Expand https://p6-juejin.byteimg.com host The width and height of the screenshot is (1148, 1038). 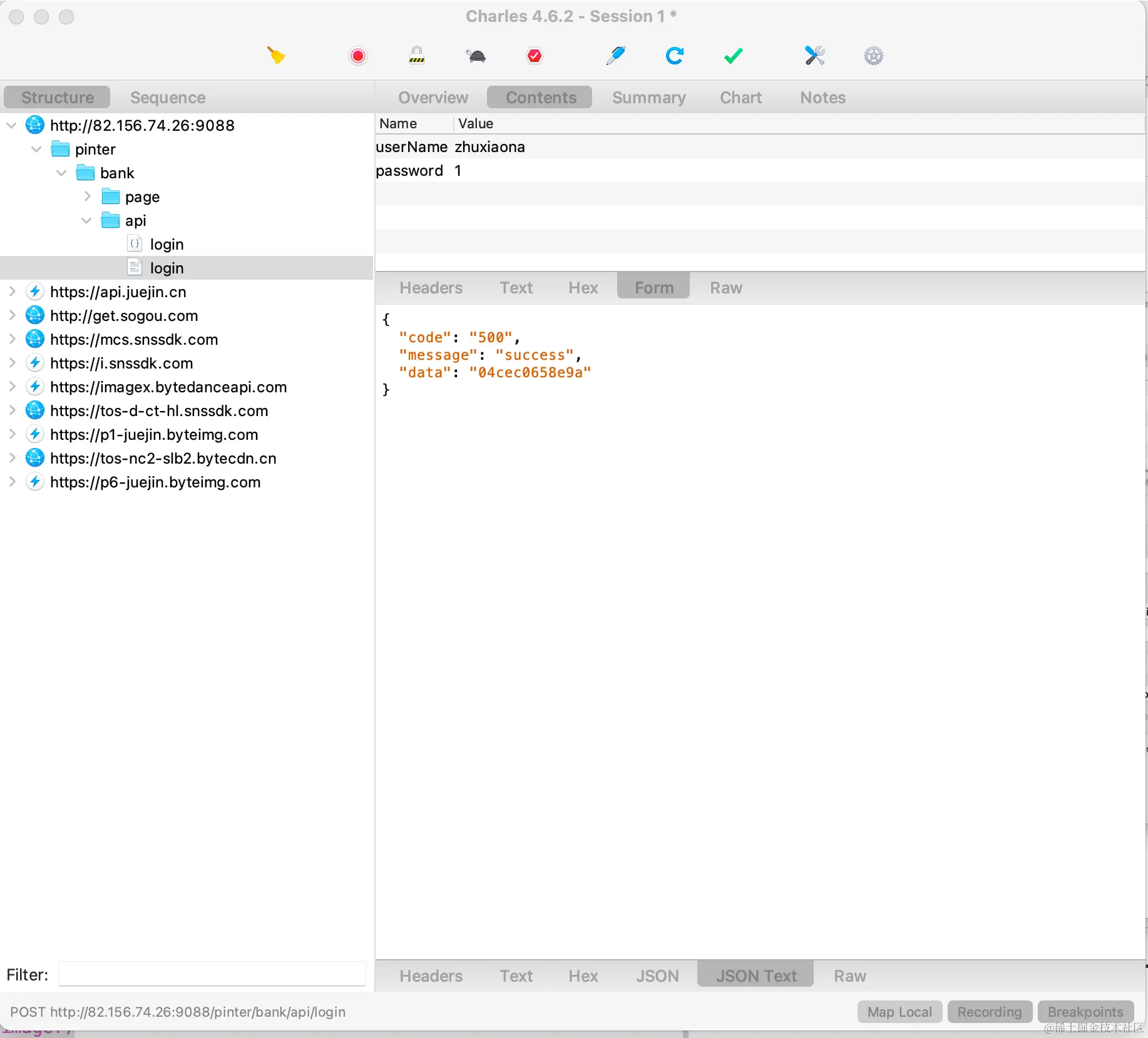point(12,482)
